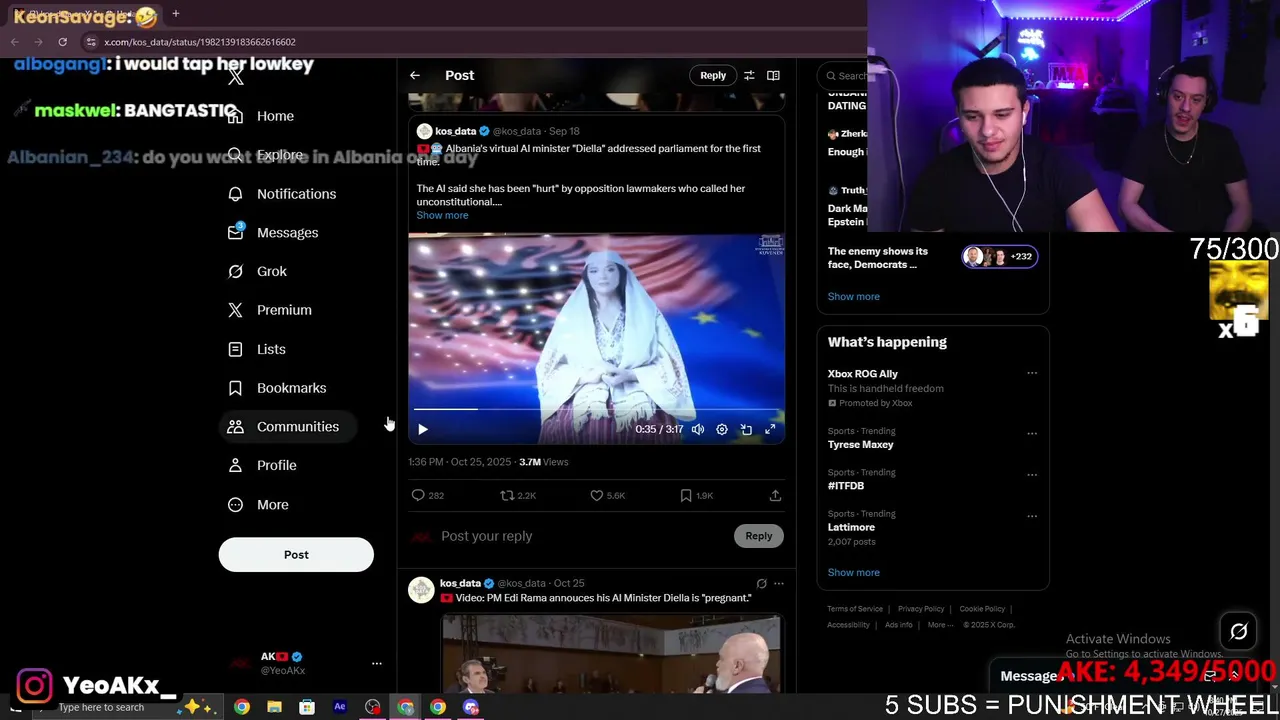Open 'The enemy shows its face' story
The image size is (1280, 720).
pyautogui.click(x=878, y=258)
